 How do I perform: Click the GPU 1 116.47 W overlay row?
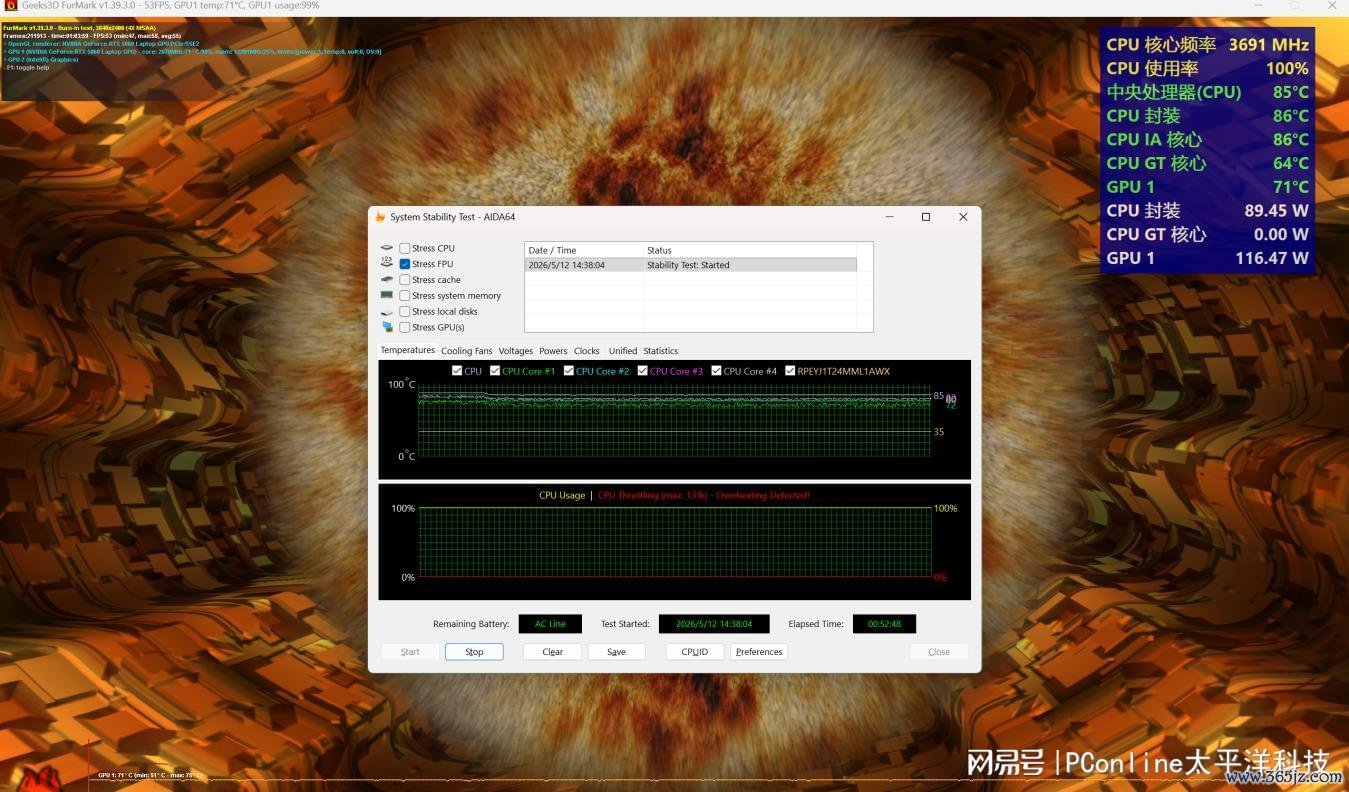tap(1207, 258)
